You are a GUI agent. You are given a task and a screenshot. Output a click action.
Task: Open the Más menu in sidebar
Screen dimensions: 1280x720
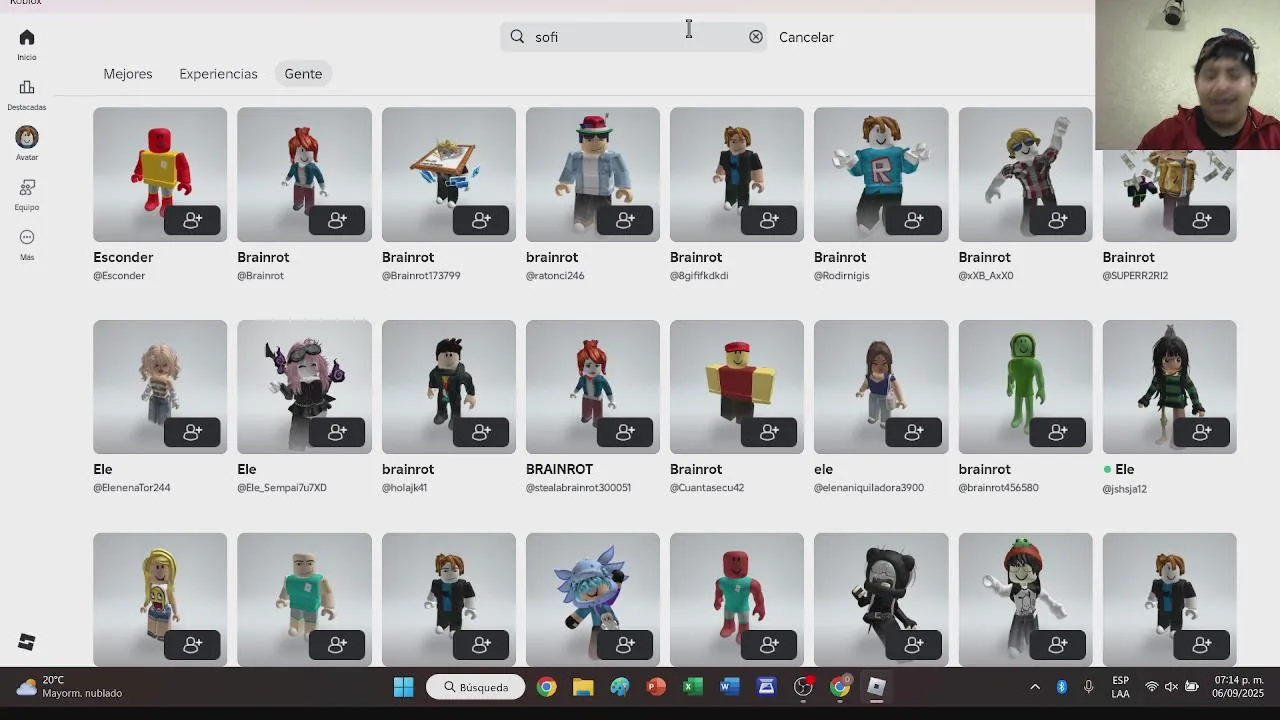coord(27,244)
